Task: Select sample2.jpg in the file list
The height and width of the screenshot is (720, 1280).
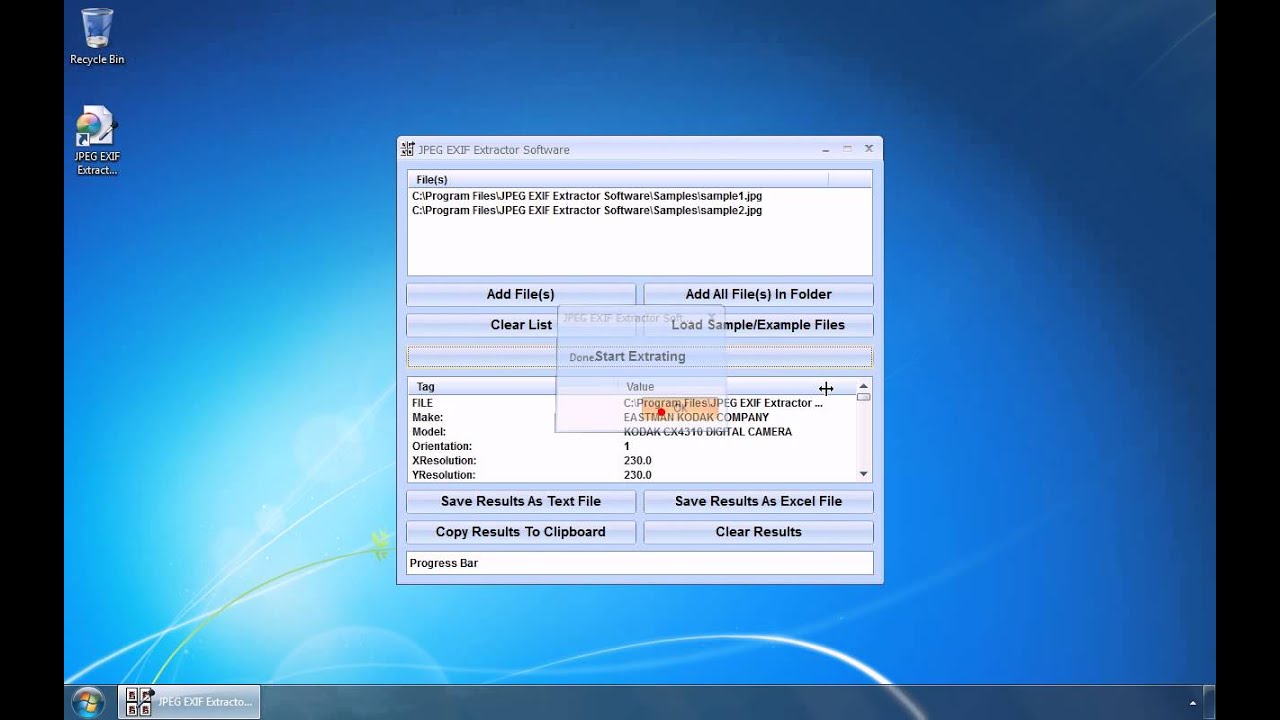Action: pyautogui.click(x=586, y=211)
